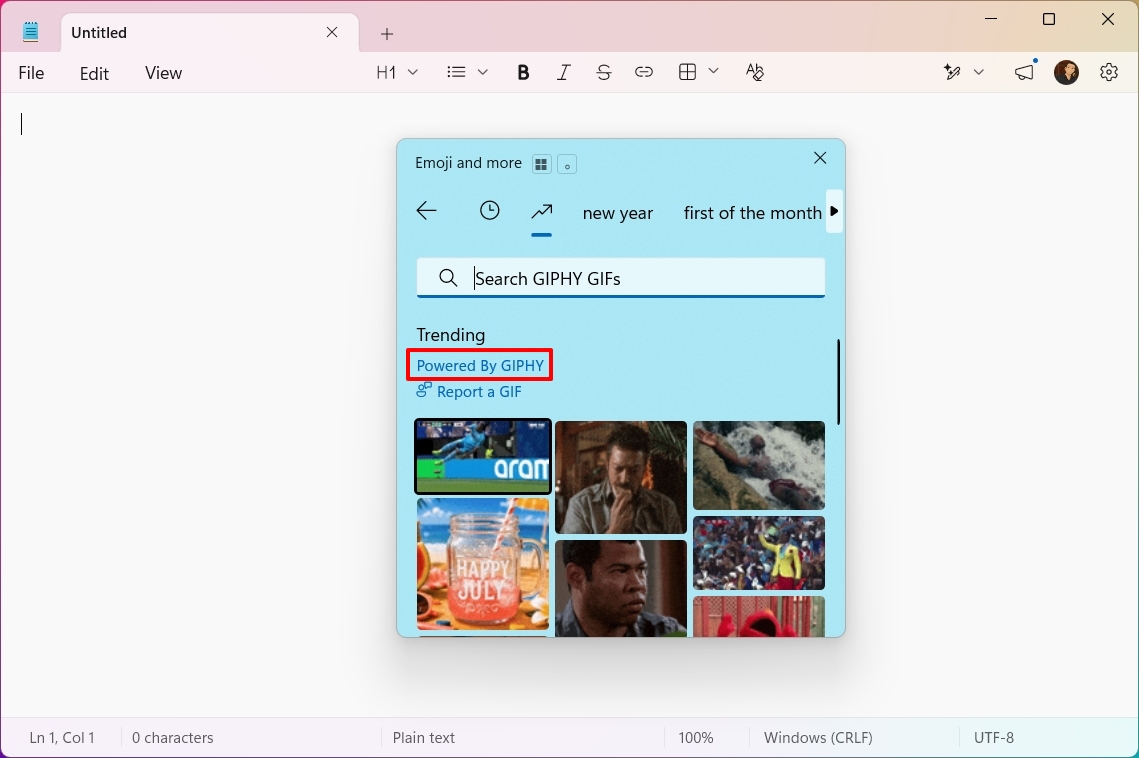
Task: Open Notepad settings gear
Action: pos(1108,72)
